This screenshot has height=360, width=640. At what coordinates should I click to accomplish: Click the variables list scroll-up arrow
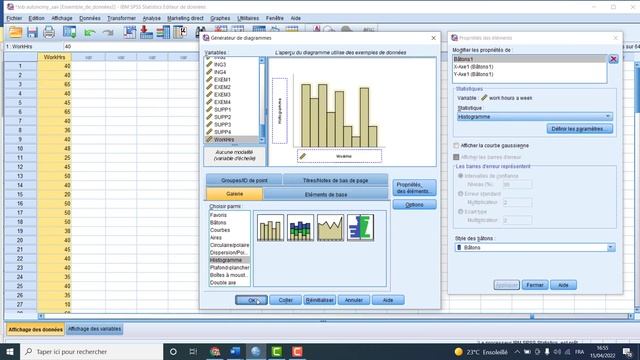click(x=262, y=60)
